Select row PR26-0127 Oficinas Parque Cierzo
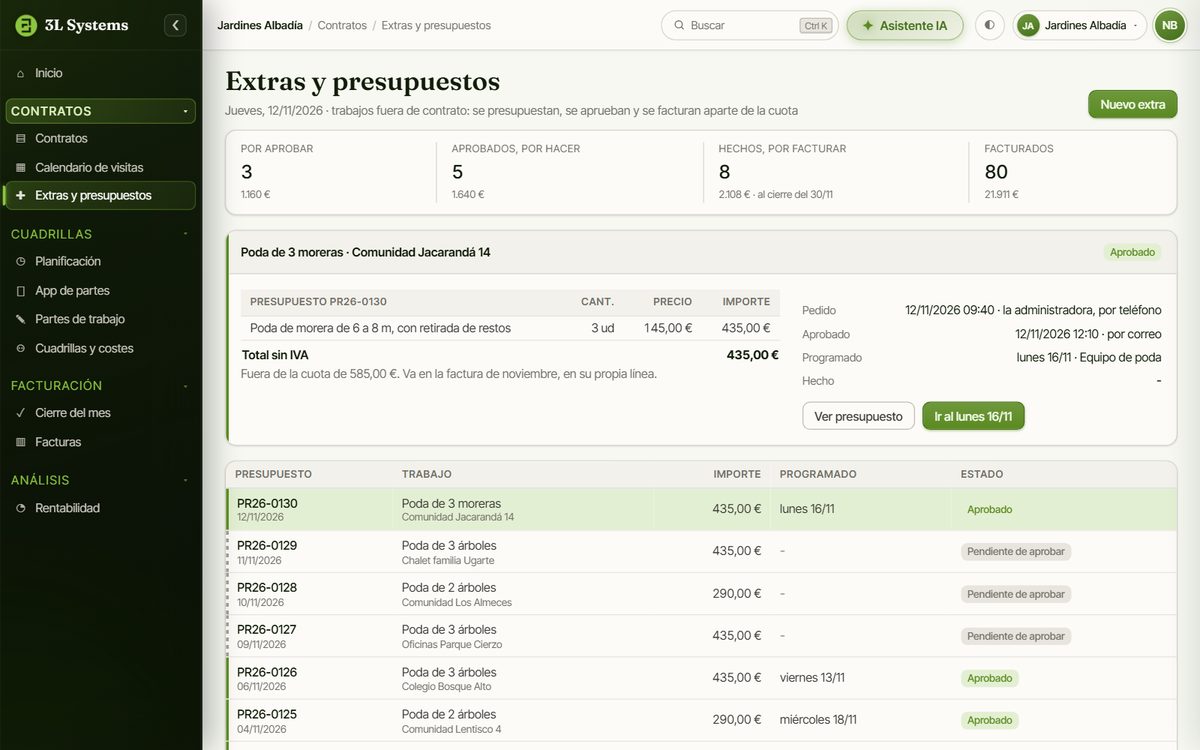The width and height of the screenshot is (1200, 750). click(701, 636)
